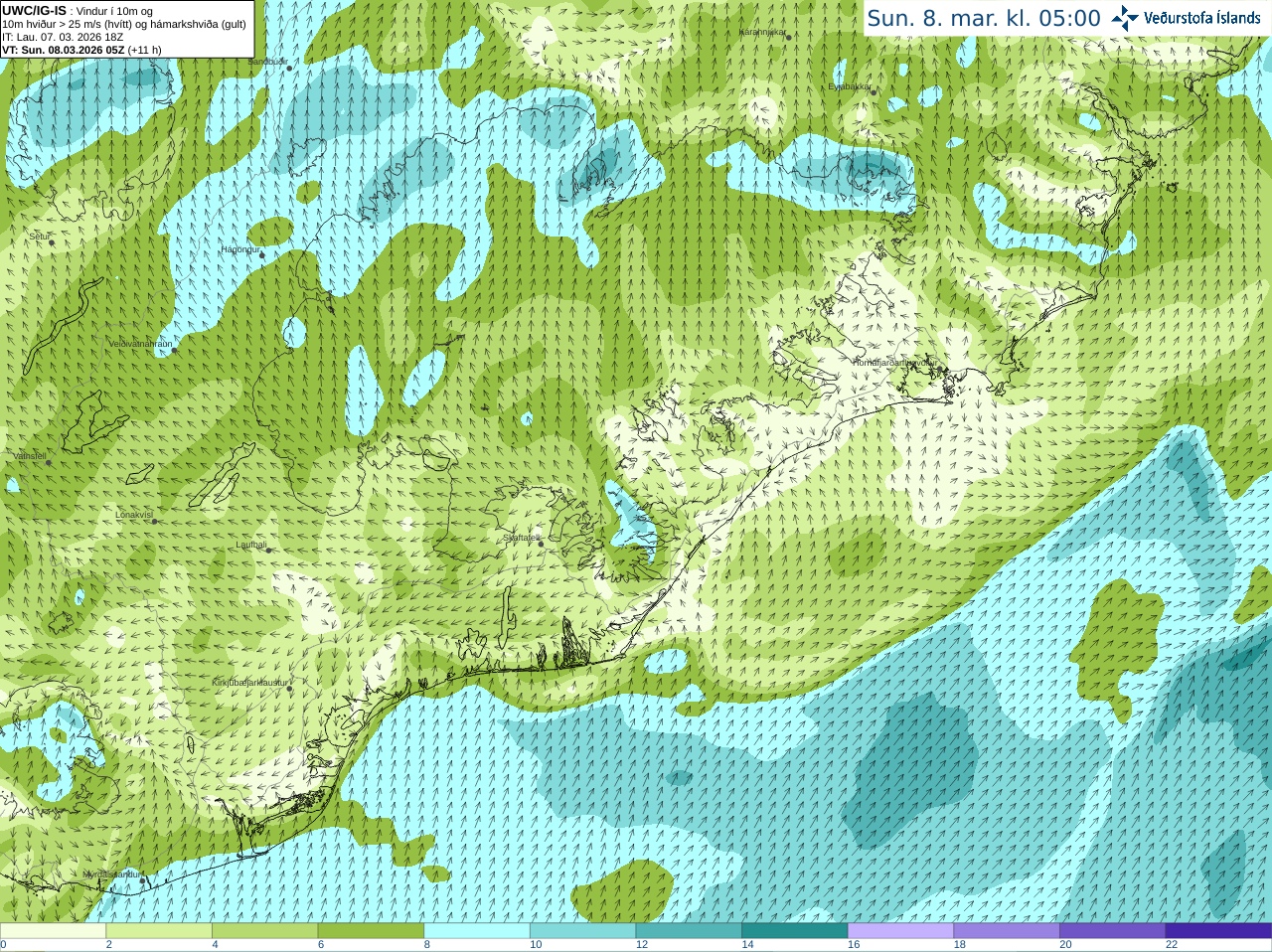Select the 18–20 m/s purple legend swatch

(1007, 931)
